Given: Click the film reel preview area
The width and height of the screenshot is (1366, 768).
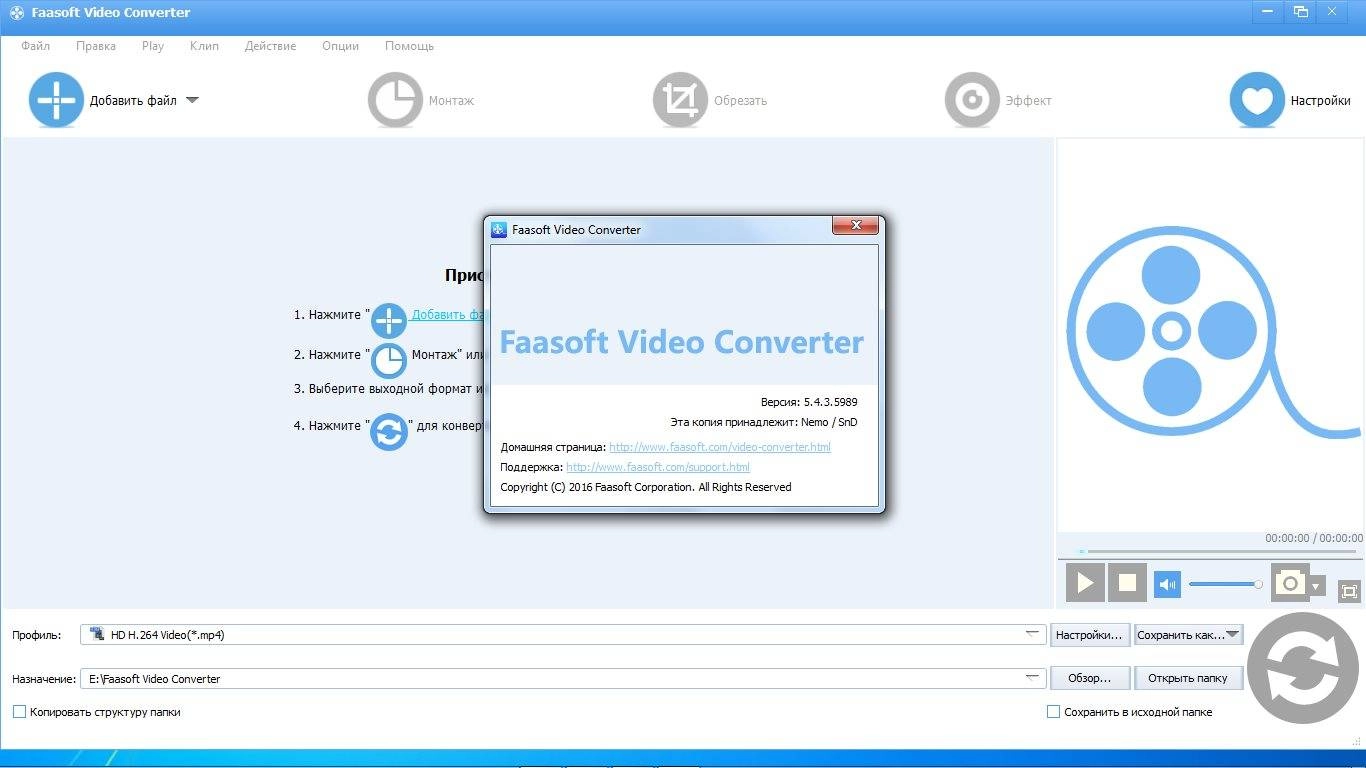Looking at the screenshot, I should click(x=1210, y=334).
